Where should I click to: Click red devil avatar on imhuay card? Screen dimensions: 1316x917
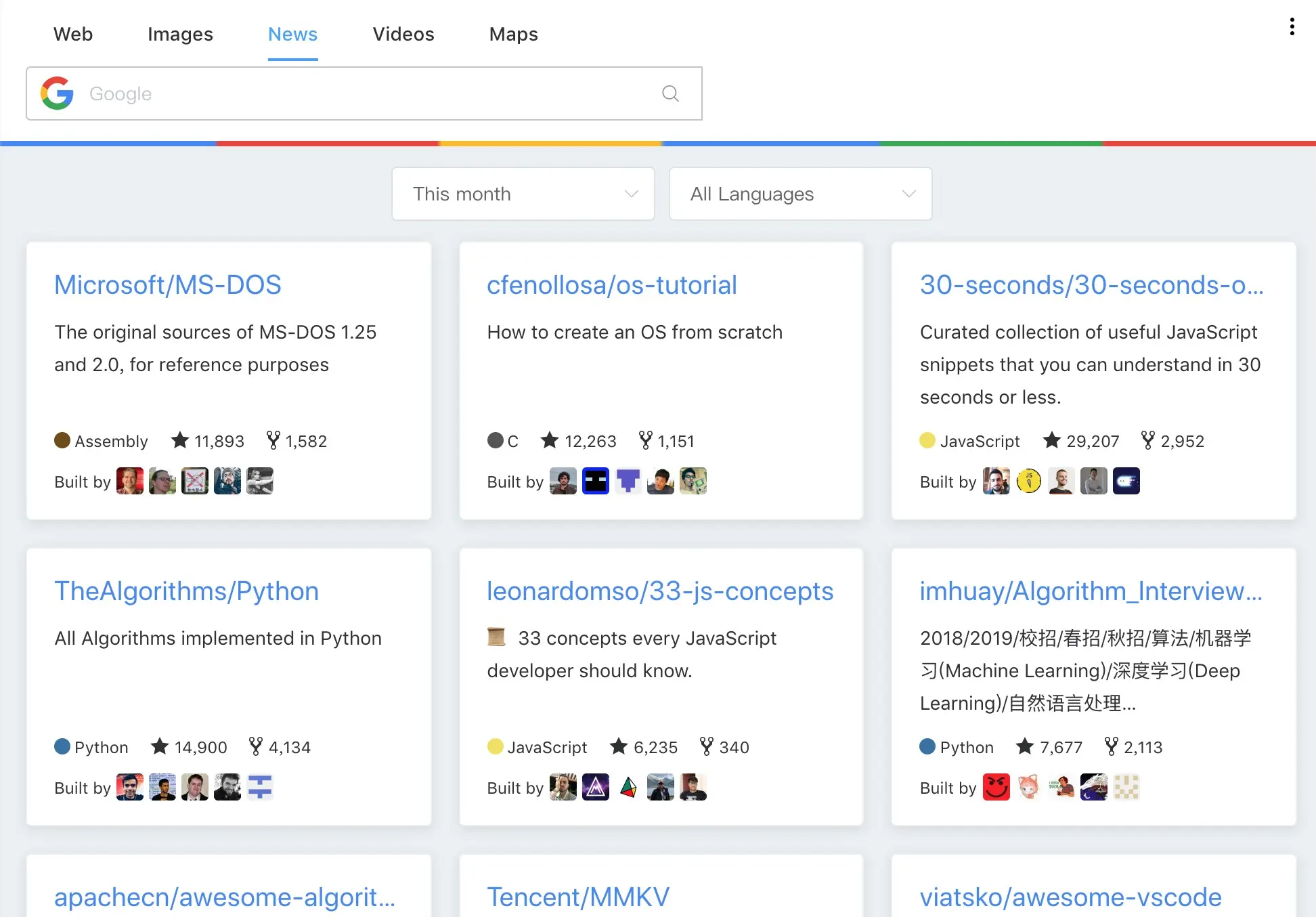pyautogui.click(x=996, y=787)
